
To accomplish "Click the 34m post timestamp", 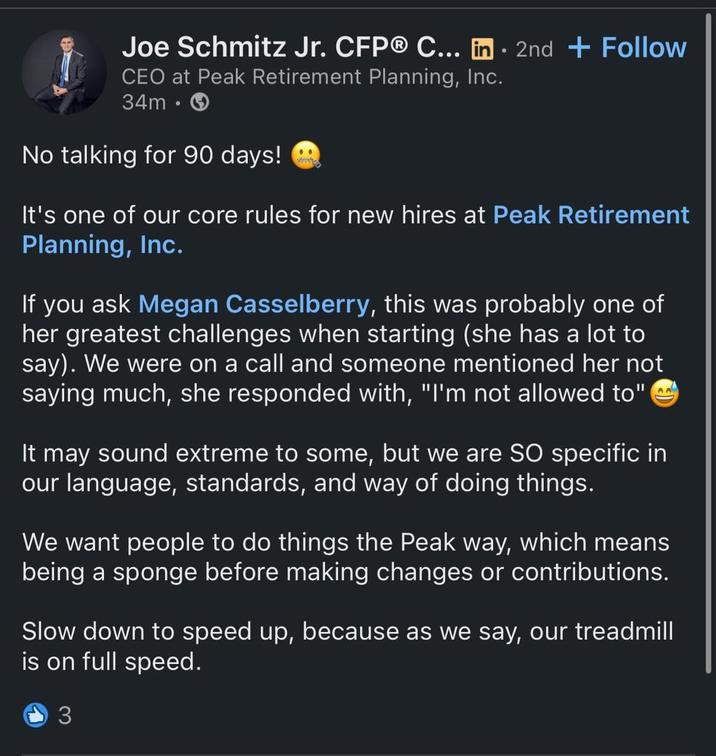I will (142, 104).
